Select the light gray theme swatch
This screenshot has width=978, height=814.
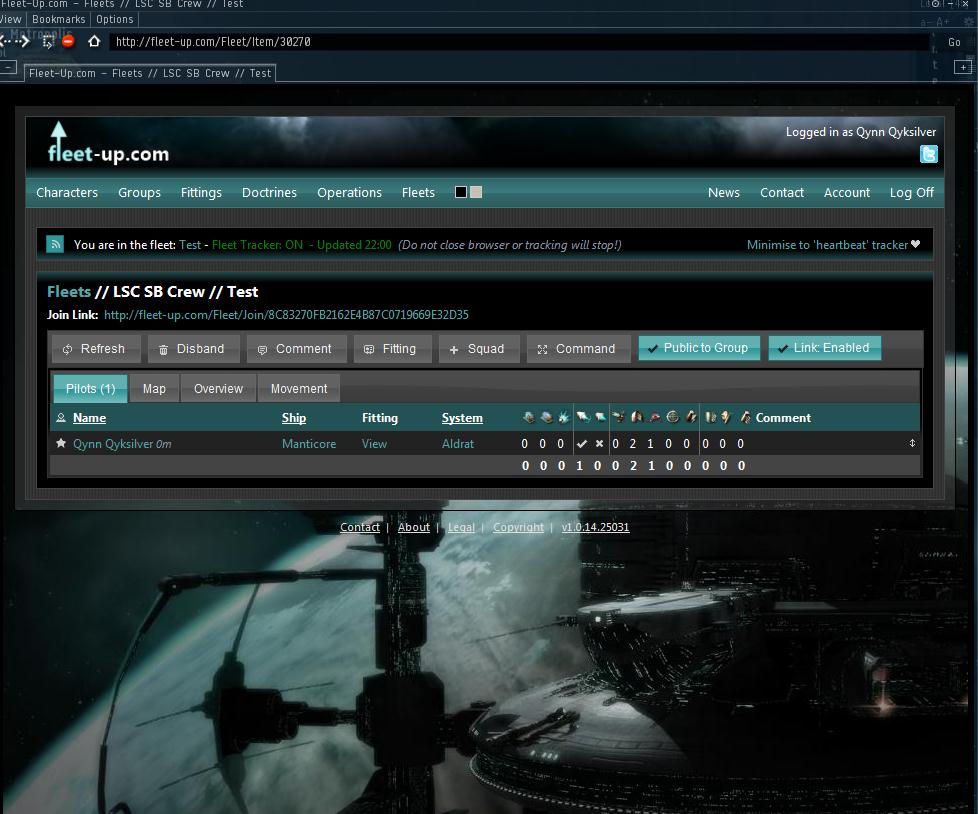[x=476, y=192]
